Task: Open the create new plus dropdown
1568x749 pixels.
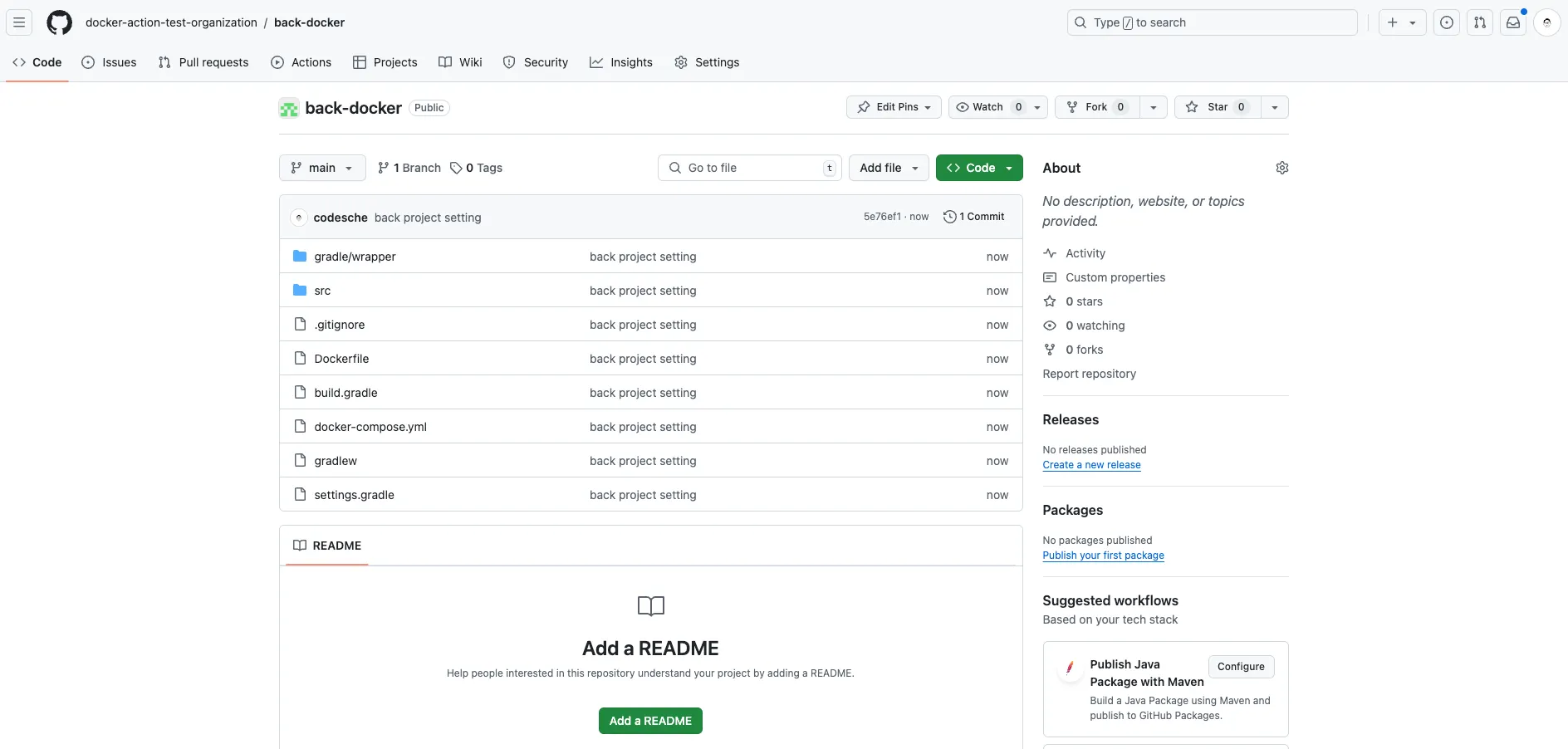Action: point(1402,22)
